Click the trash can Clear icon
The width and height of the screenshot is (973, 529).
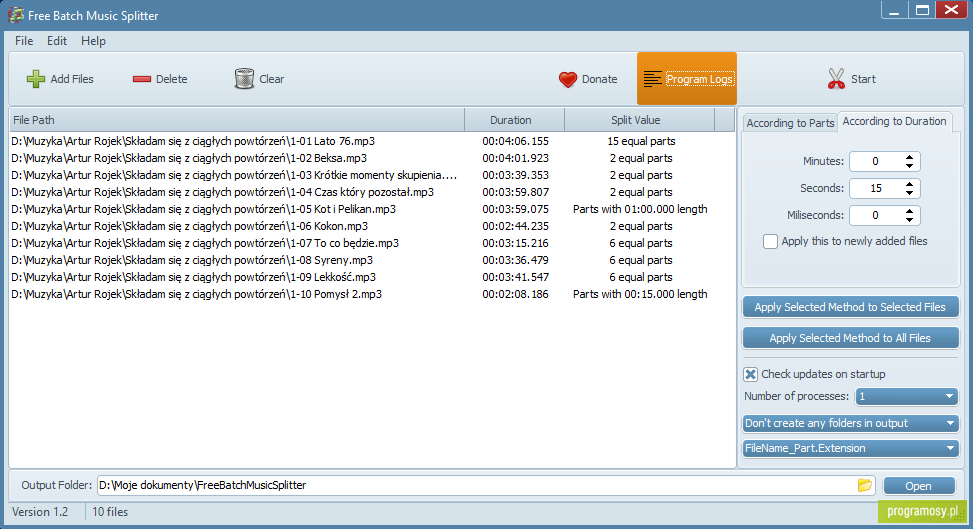pos(244,79)
